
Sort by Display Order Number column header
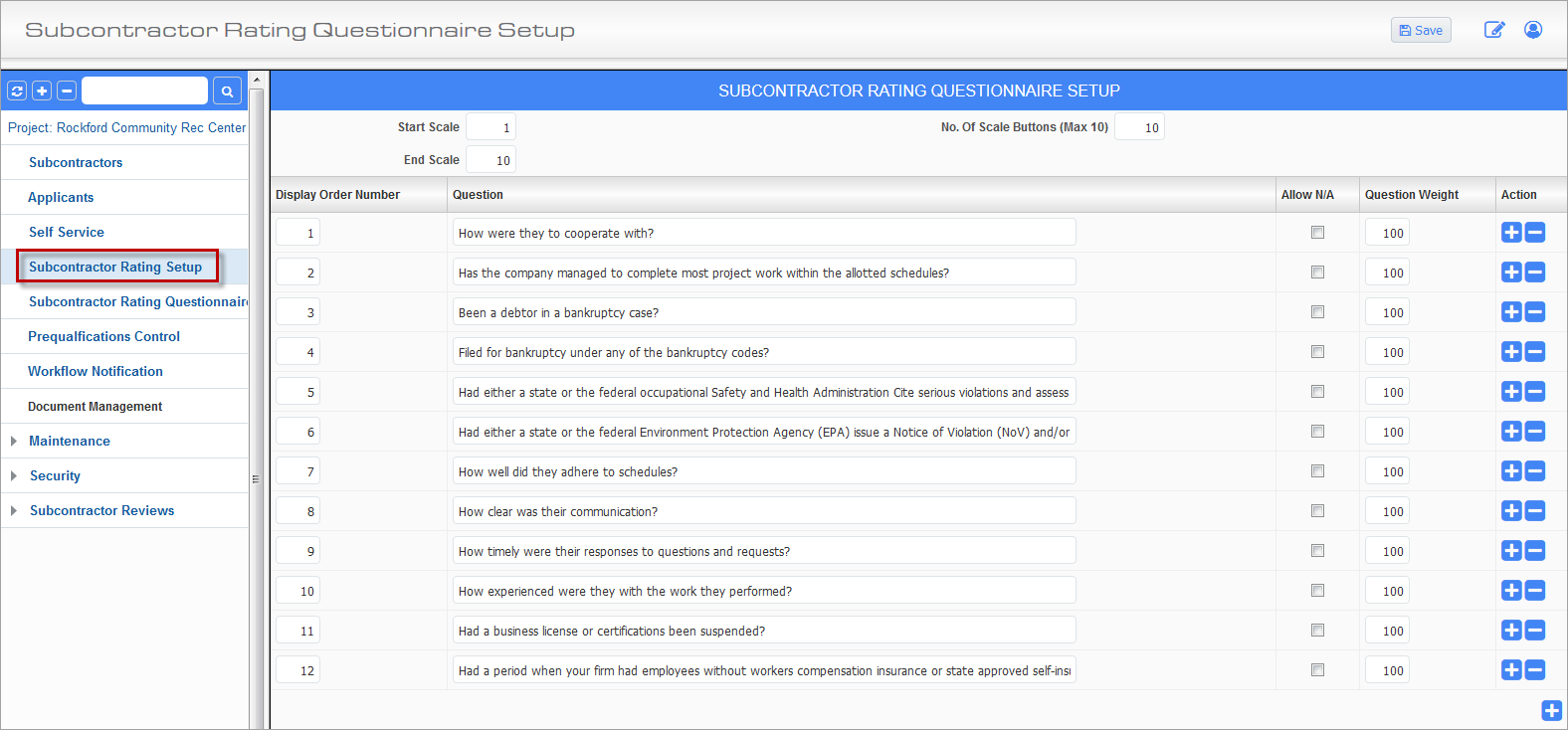tap(338, 195)
